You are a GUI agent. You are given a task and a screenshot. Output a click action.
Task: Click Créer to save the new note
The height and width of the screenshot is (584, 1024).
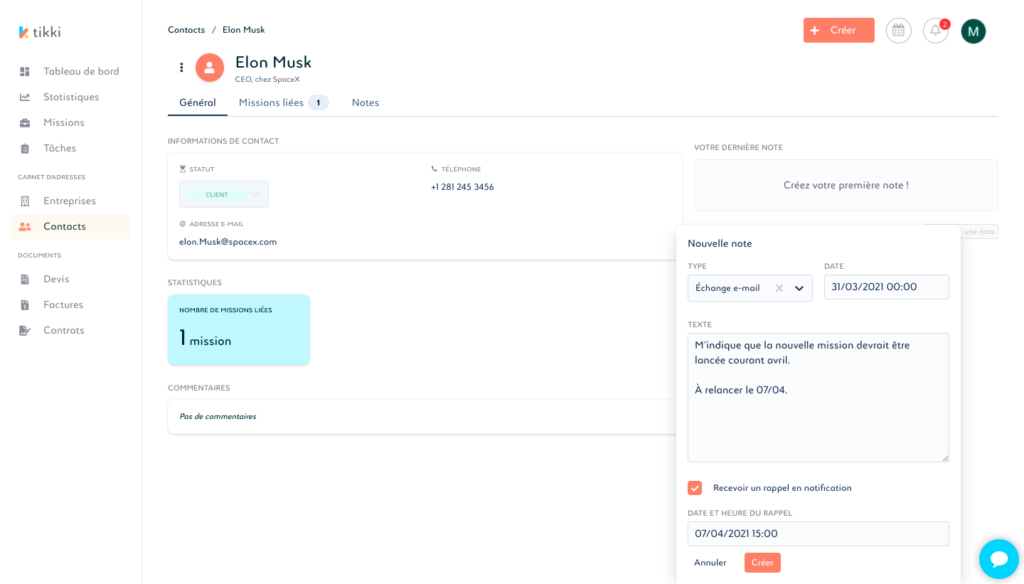click(x=762, y=562)
